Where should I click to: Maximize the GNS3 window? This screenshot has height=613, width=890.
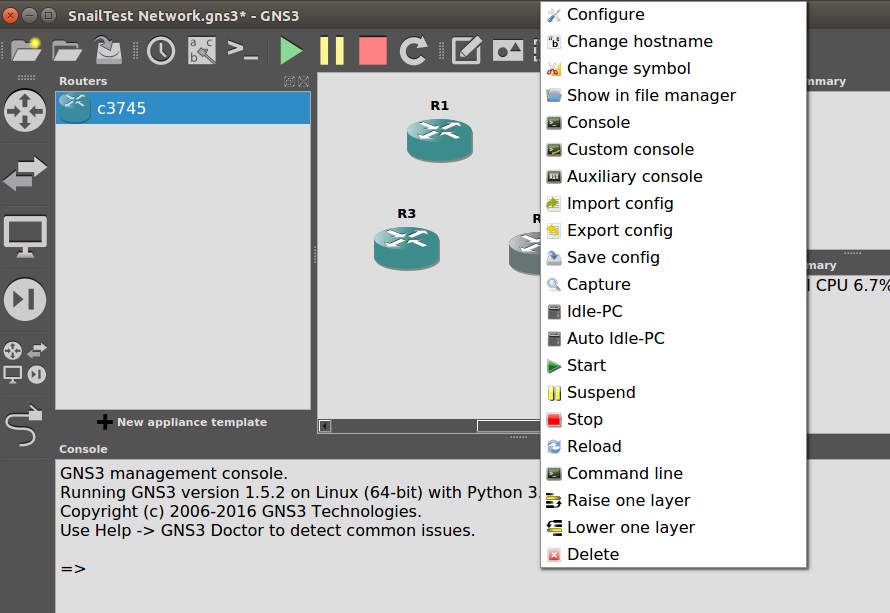(49, 15)
